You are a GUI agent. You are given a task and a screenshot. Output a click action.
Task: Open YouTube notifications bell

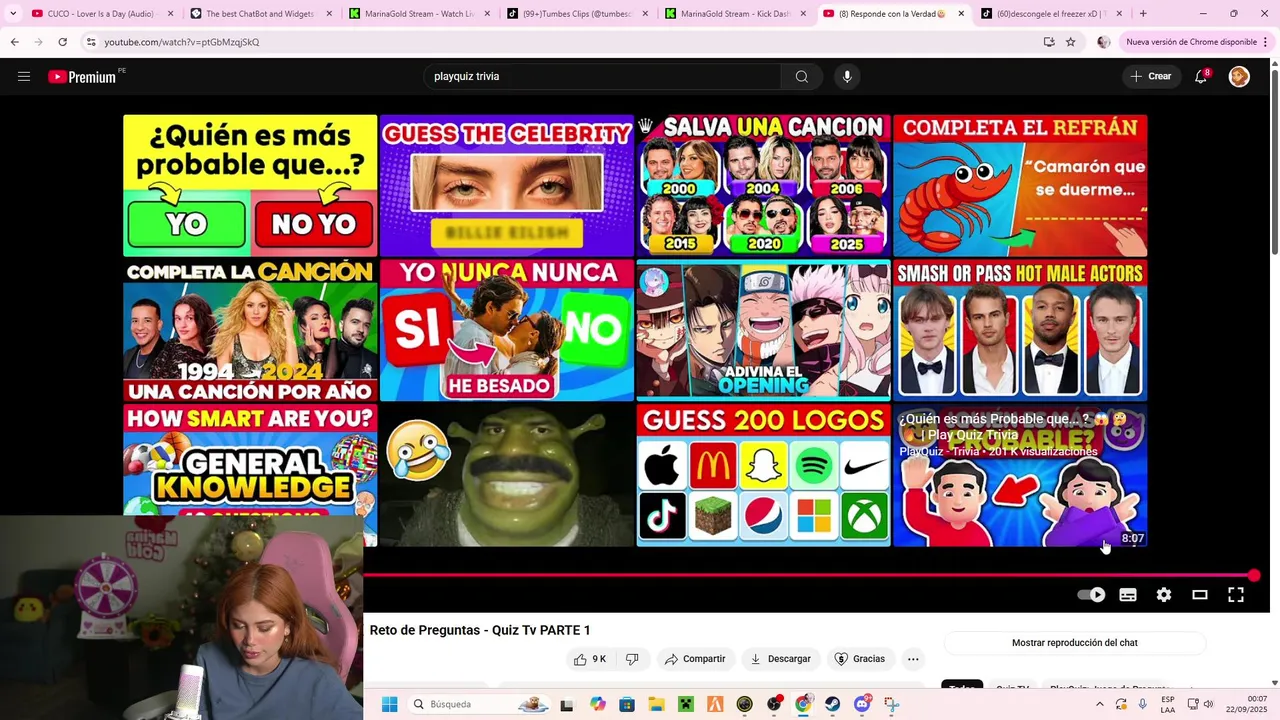tap(1201, 76)
